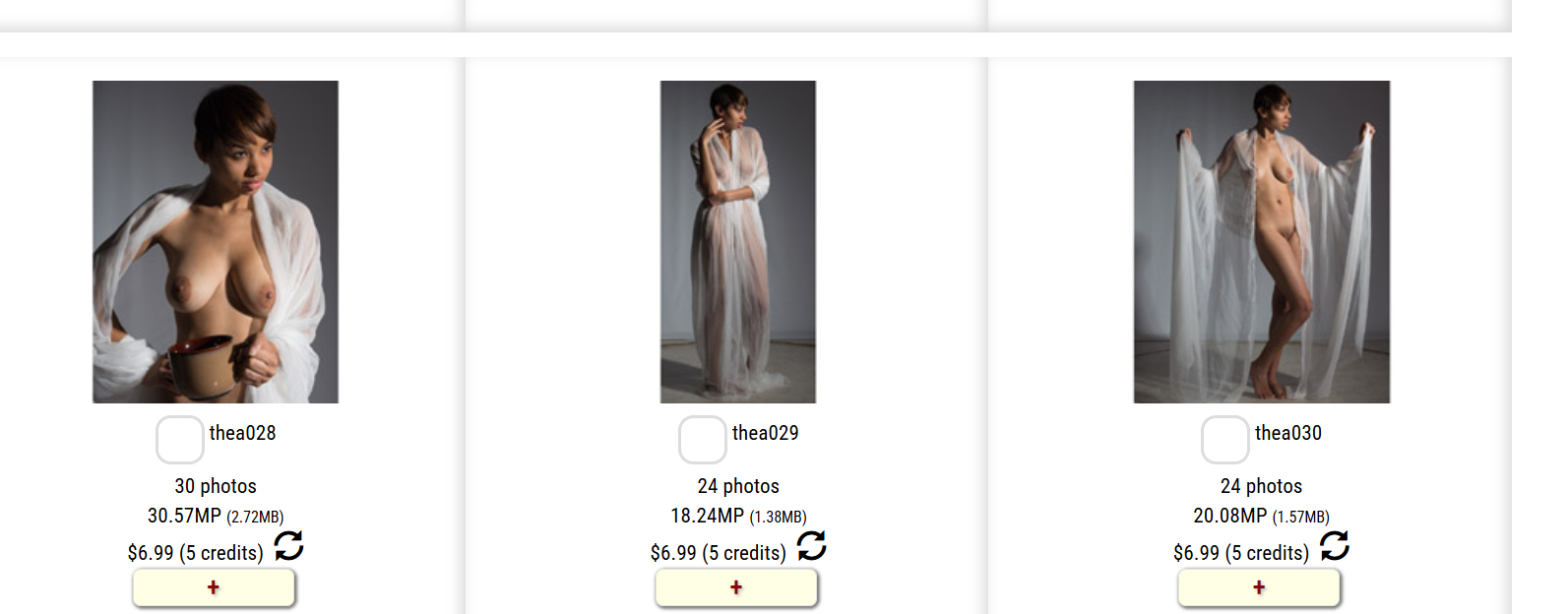Click the refresh arrows icon for thea028

tap(289, 545)
